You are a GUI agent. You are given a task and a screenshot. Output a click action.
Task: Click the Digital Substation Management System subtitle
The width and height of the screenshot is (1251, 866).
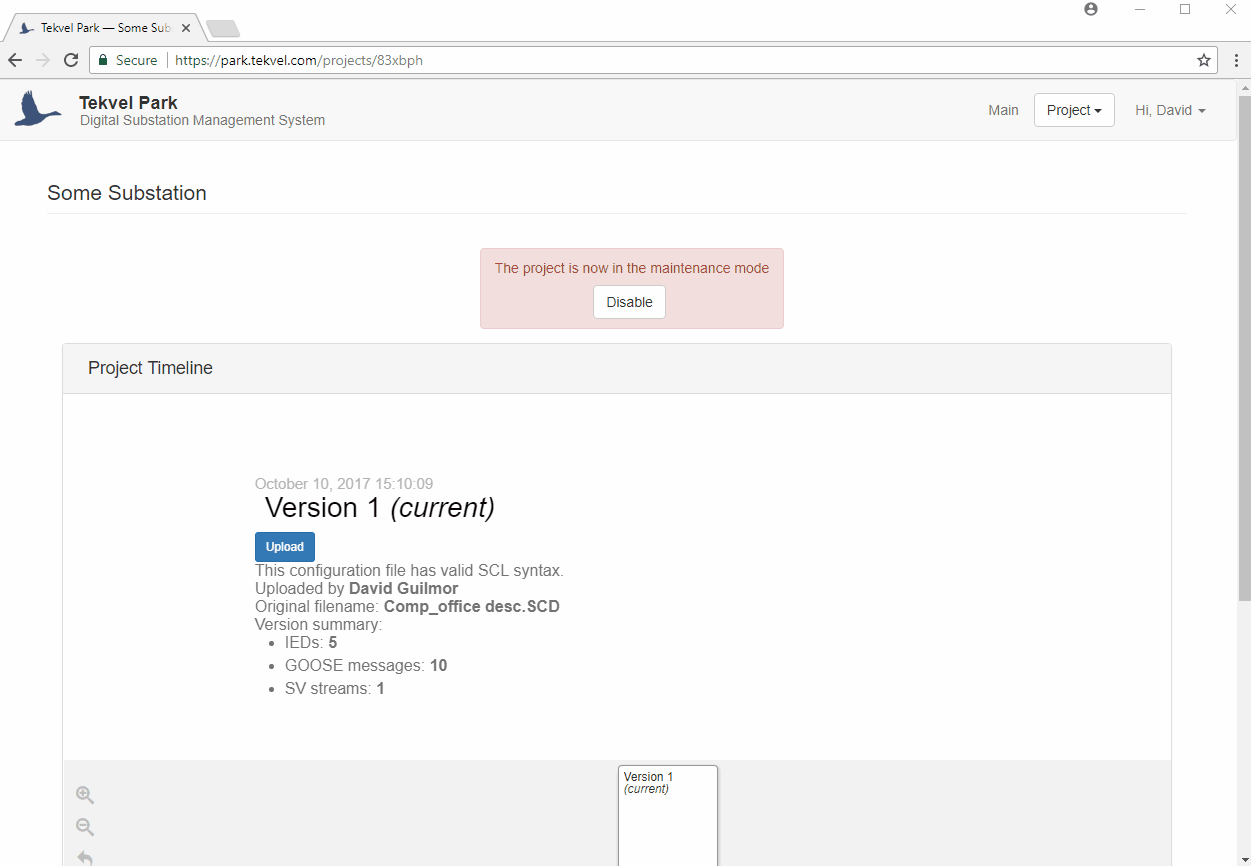tap(202, 120)
